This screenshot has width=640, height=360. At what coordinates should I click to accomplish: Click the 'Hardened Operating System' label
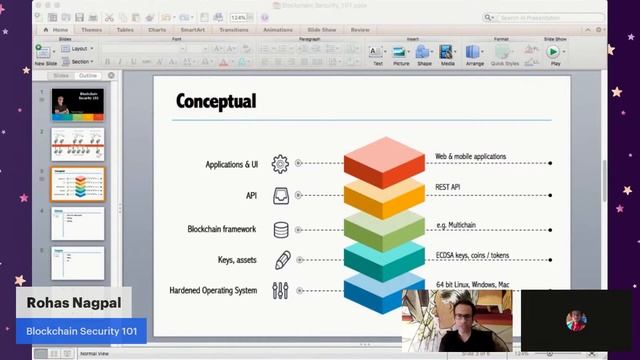point(213,290)
